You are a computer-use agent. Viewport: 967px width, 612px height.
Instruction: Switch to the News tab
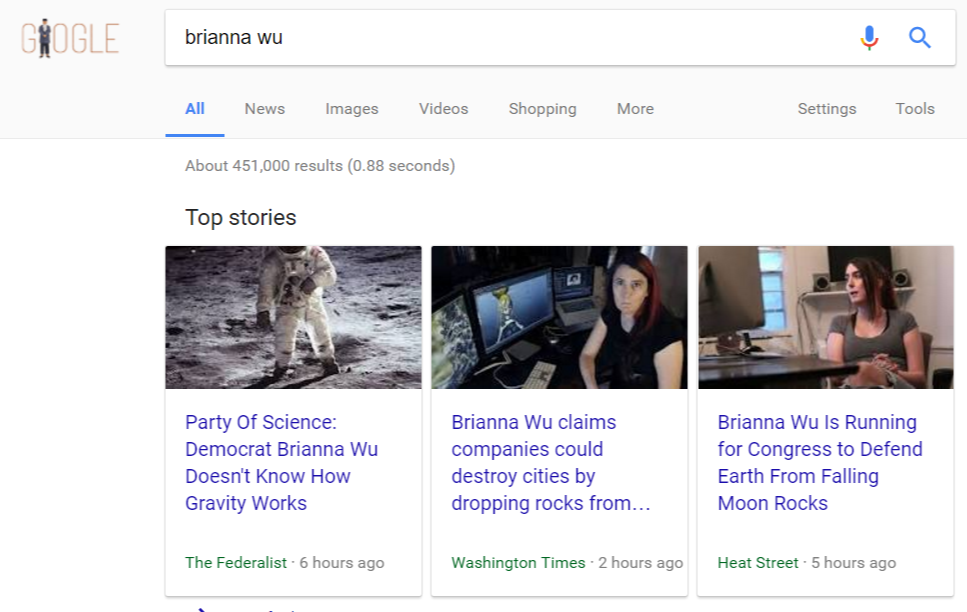265,109
